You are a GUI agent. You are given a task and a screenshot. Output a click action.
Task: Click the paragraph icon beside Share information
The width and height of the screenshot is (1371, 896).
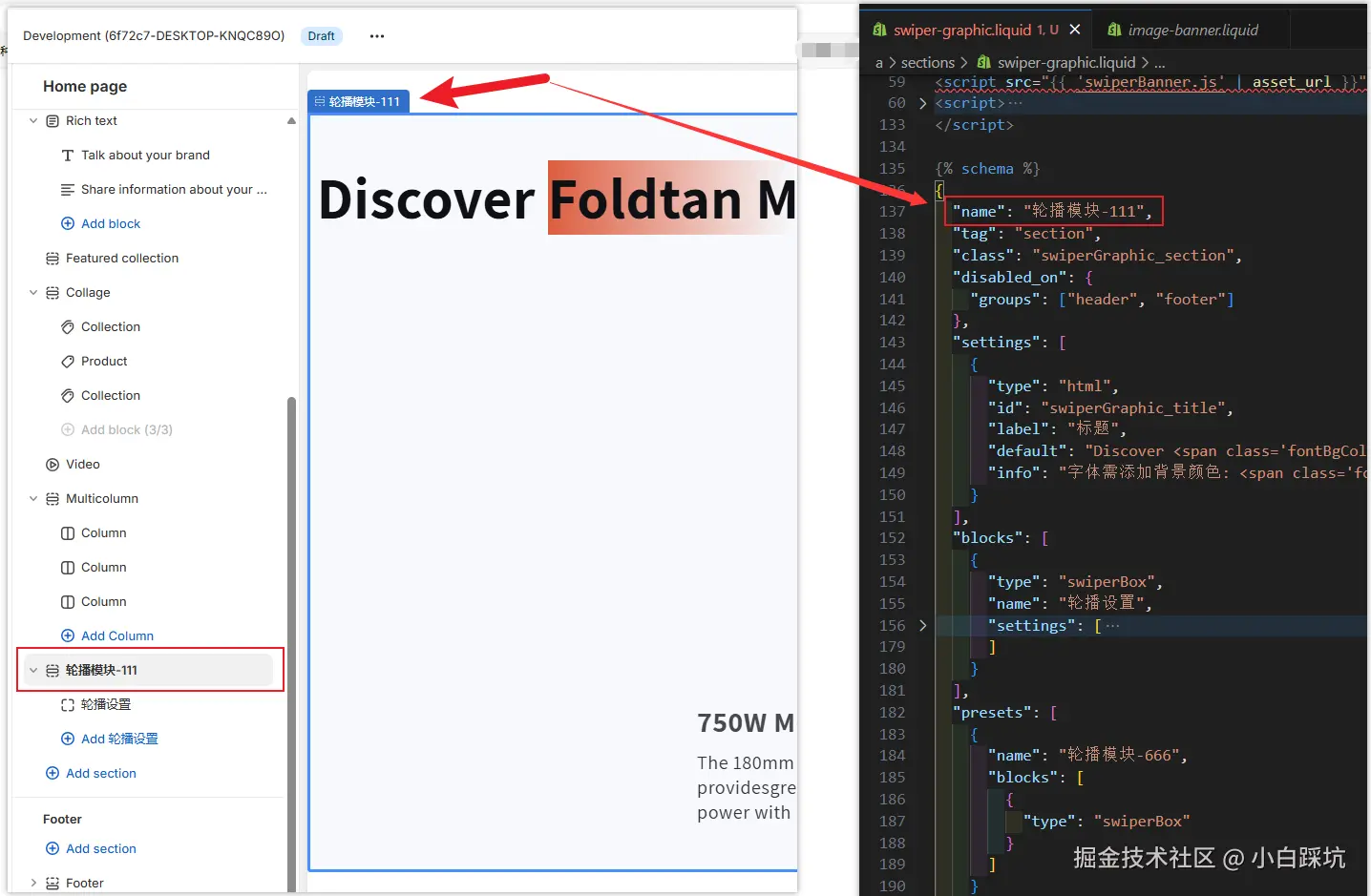68,190
